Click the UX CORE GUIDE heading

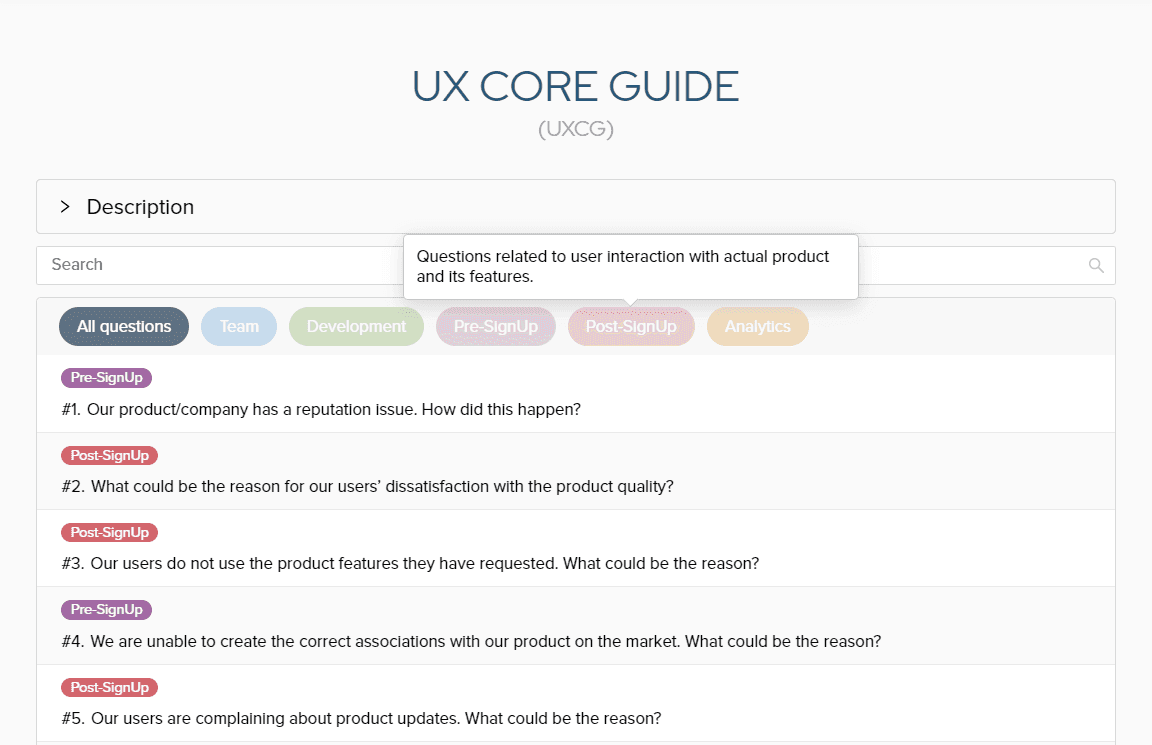pos(575,87)
